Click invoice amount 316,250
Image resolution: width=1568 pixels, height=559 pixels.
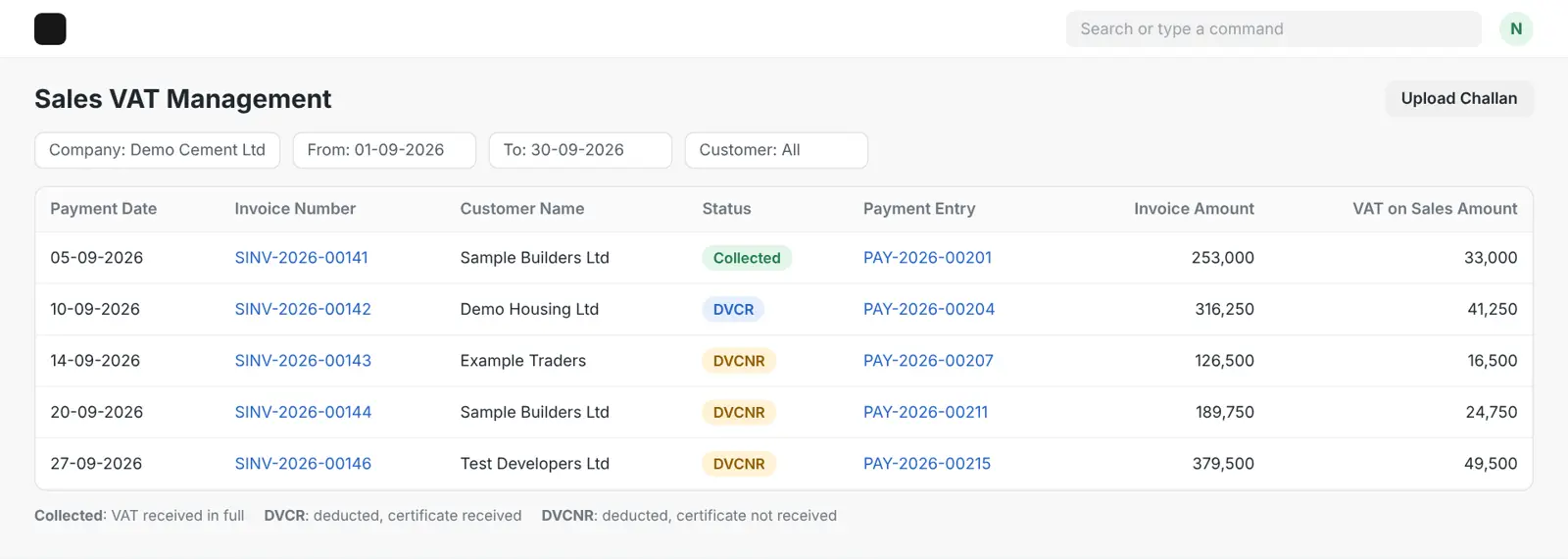[1225, 309]
